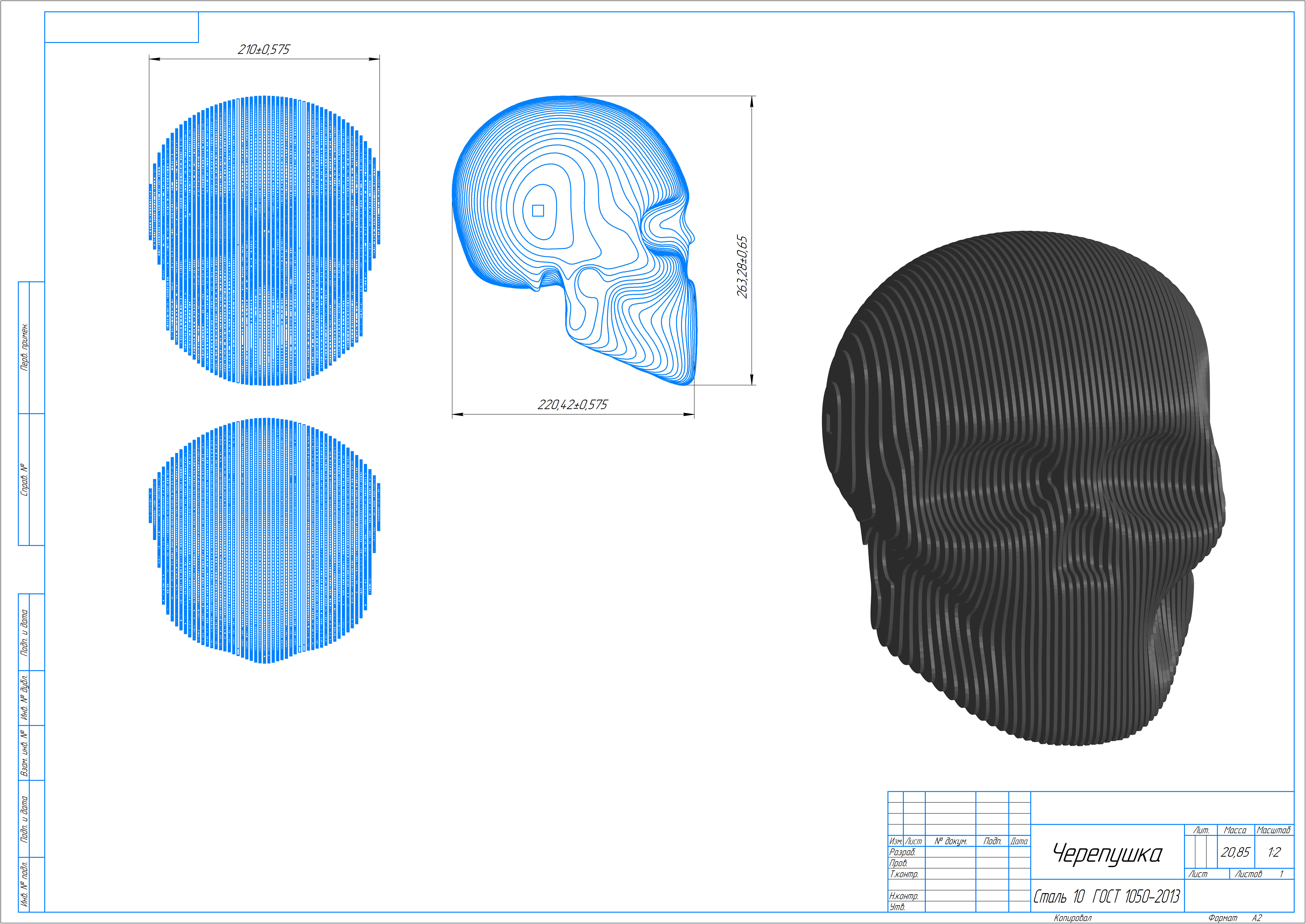Screen dimensions: 1306x924
Task: Click the Пров. row label
Action: coord(899,863)
